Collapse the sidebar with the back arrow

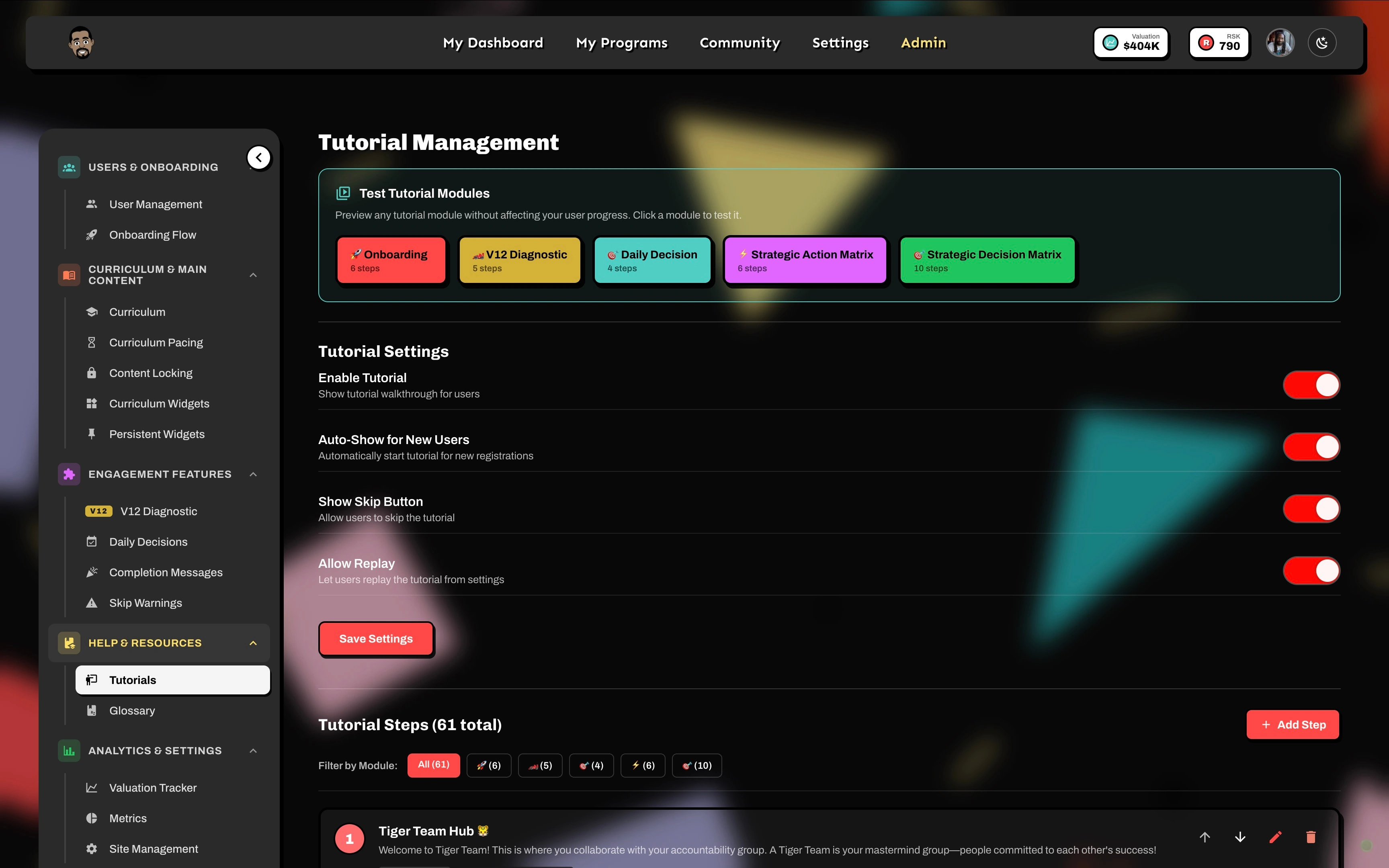[x=259, y=158]
